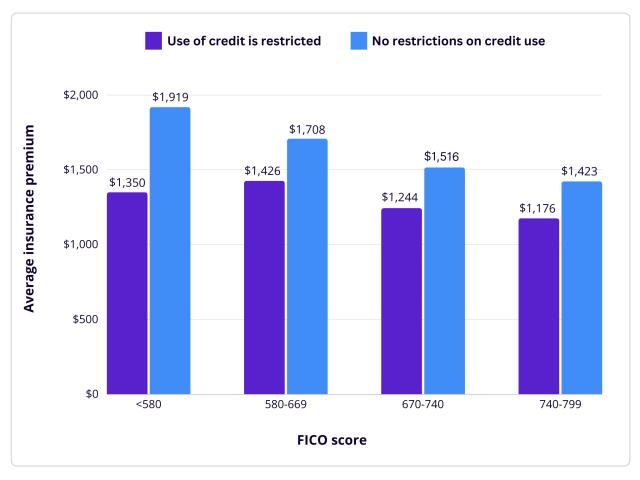The image size is (640, 480).
Task: Click the purple bar for FICO 580-669
Action: click(x=264, y=287)
